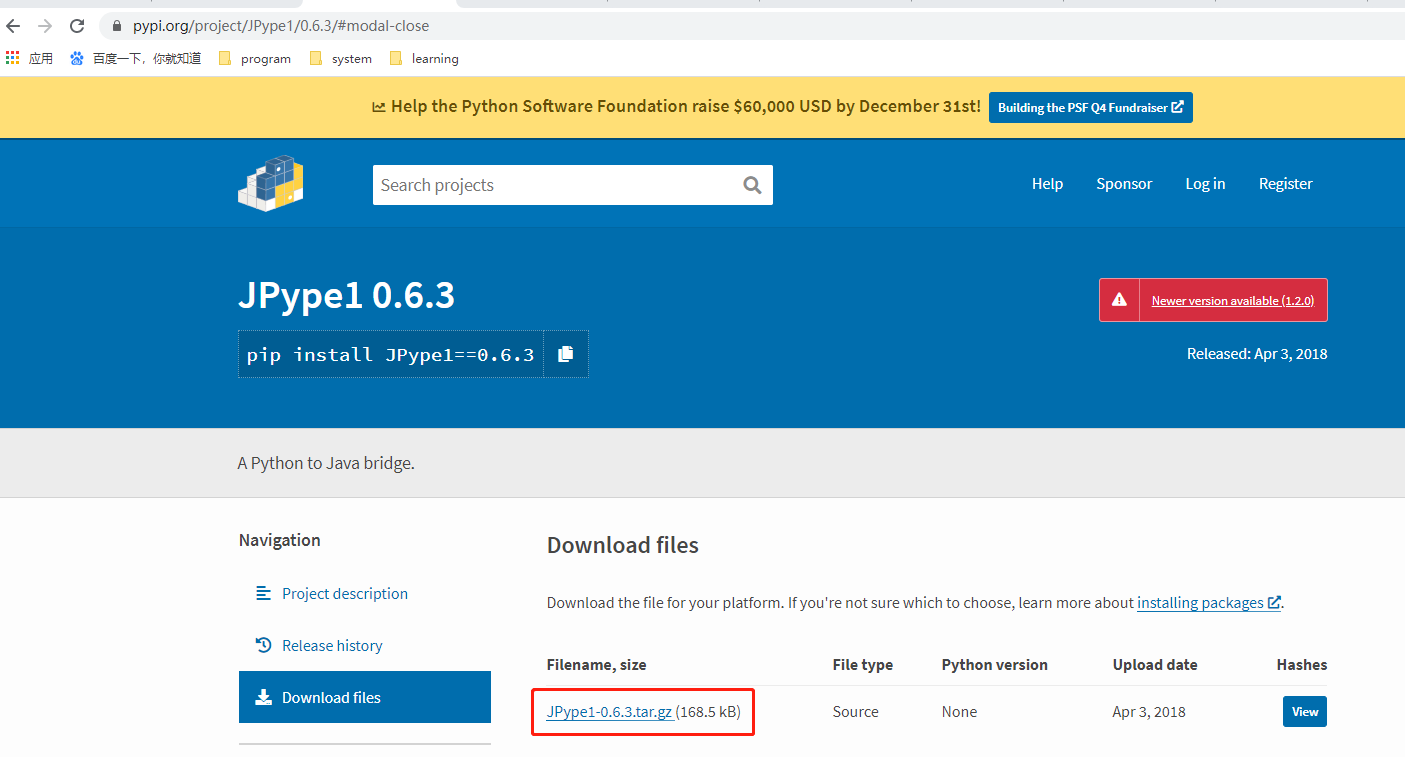Viewport: 1405px width, 757px height.
Task: Click the Download files section heading
Action: click(622, 545)
